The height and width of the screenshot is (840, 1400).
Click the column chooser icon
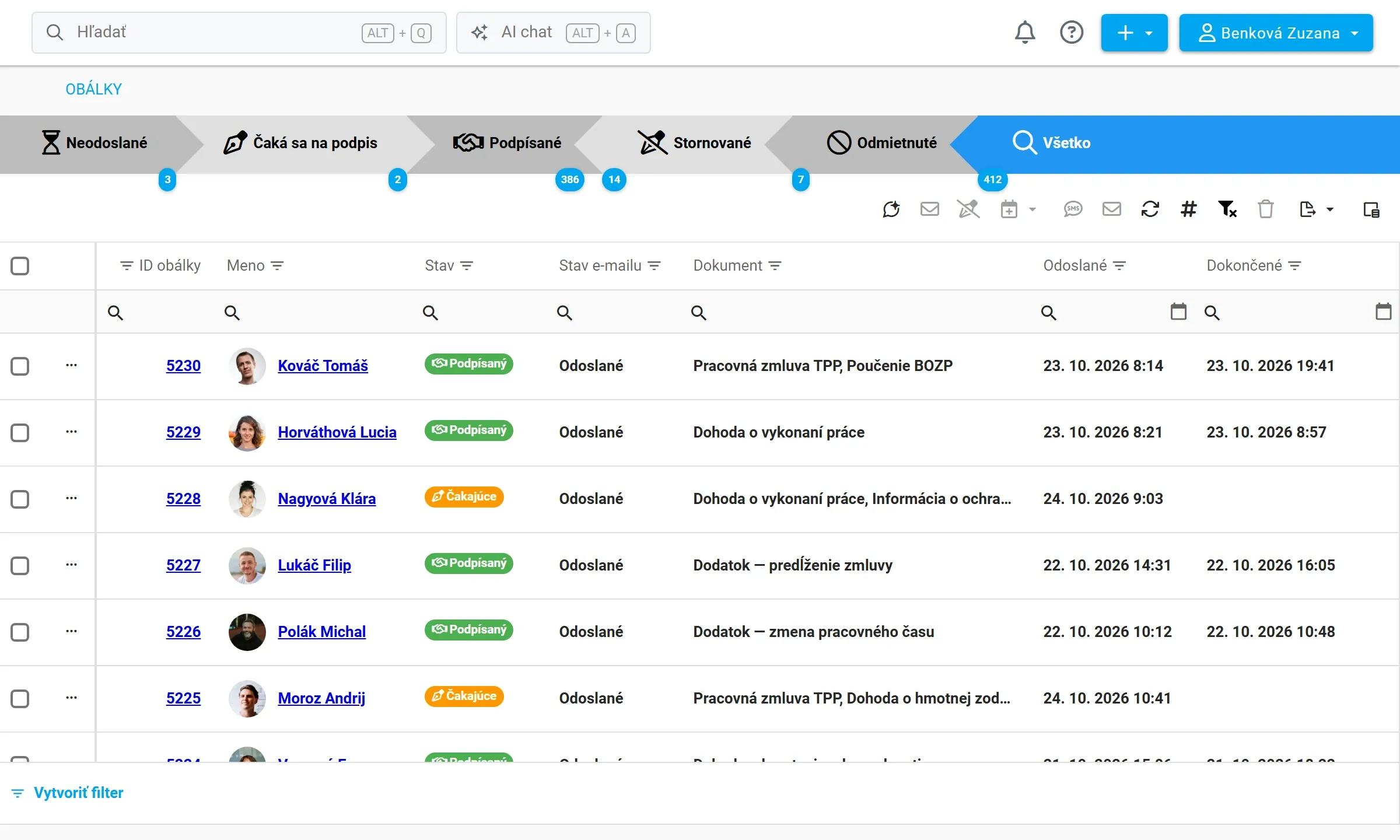tap(1371, 209)
